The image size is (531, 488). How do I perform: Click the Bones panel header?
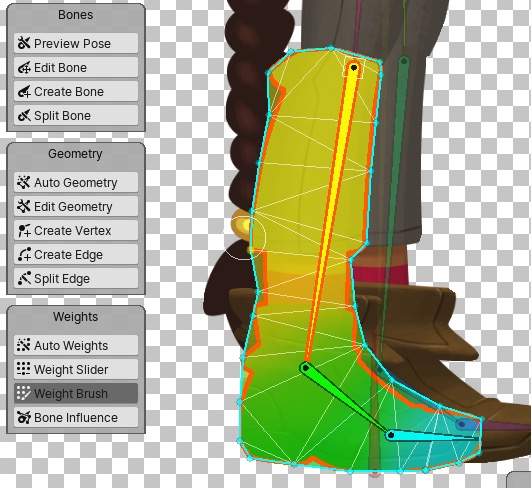pos(76,15)
